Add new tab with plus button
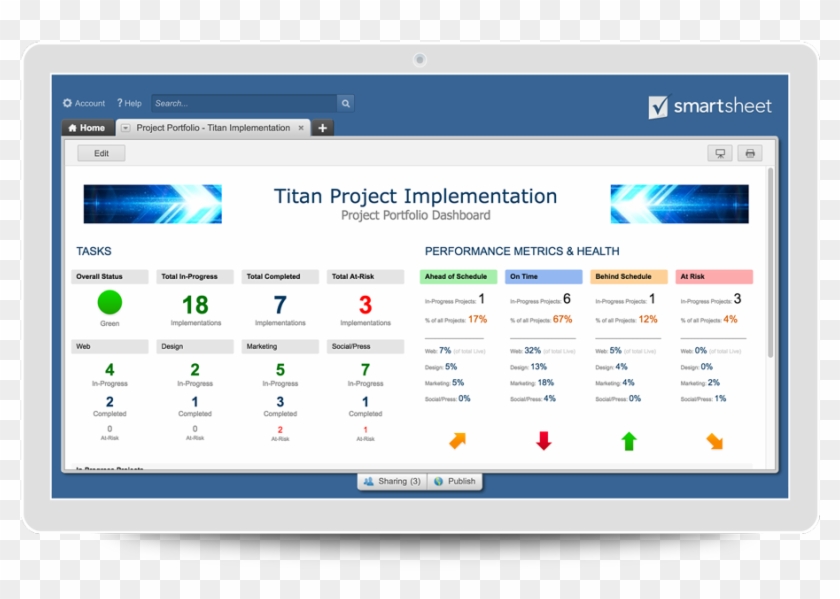Viewport: 840px width, 599px height. click(322, 128)
